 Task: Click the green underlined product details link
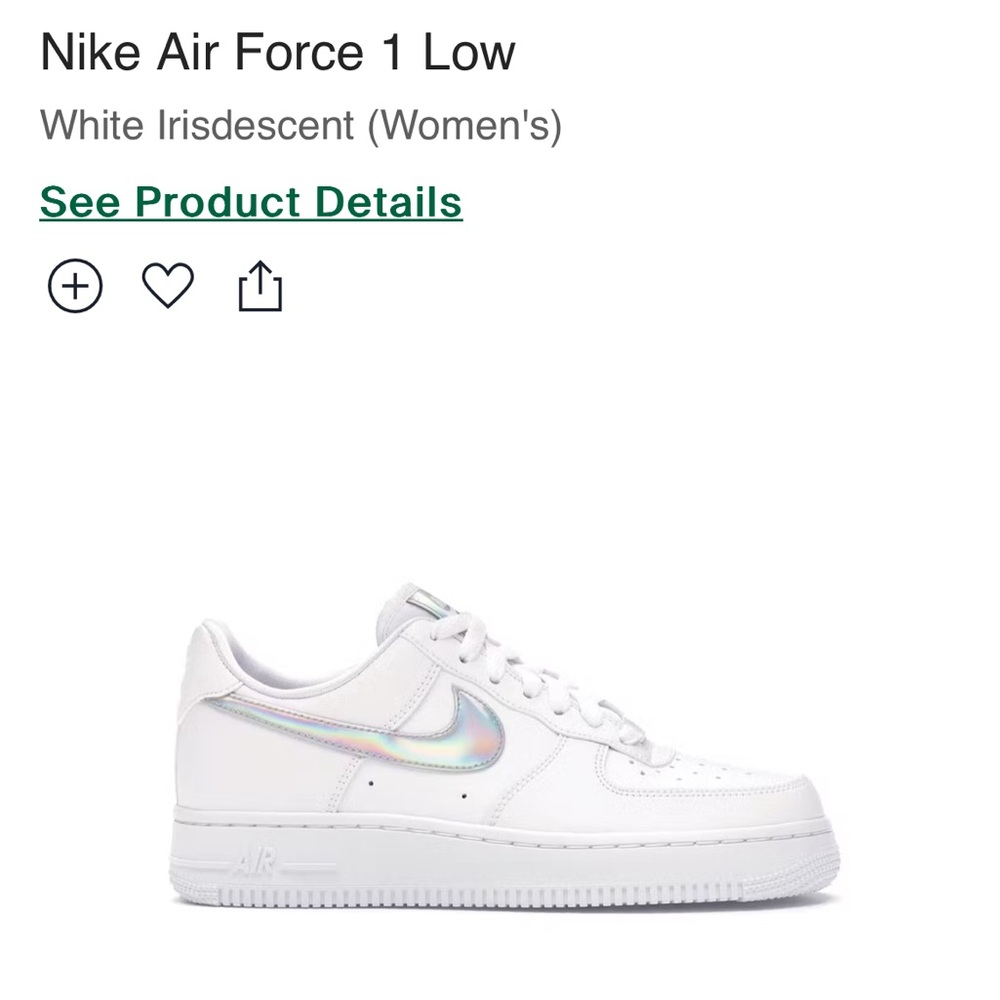tap(251, 201)
